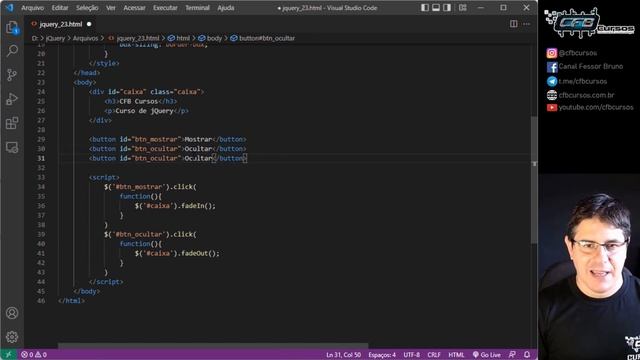The width and height of the screenshot is (640, 360).
Task: Open the Executar menu
Action: 165,8
